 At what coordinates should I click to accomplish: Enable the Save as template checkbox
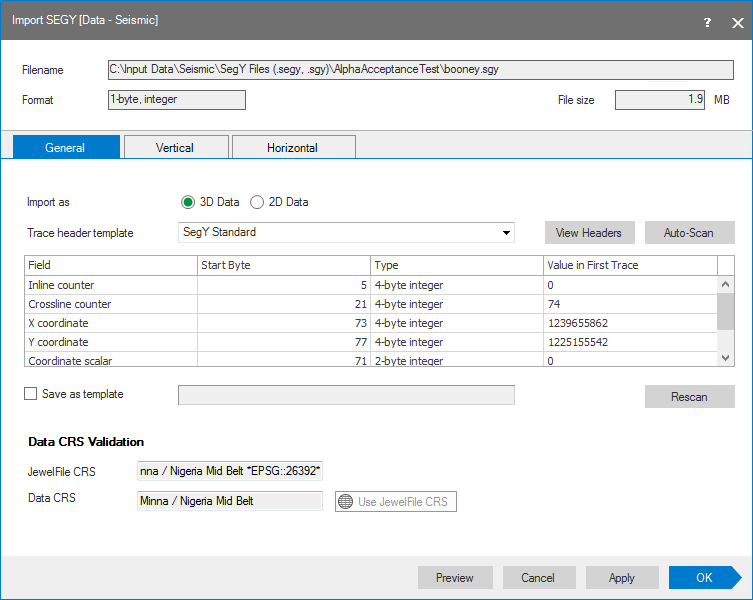click(31, 394)
